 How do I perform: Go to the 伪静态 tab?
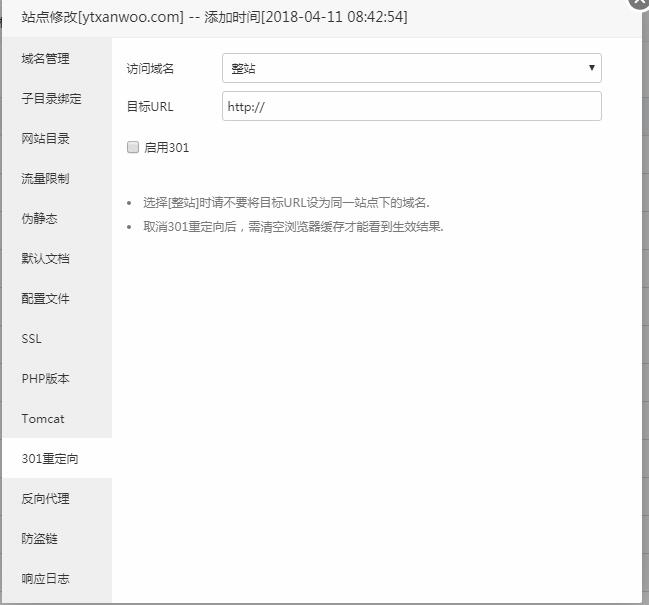point(40,219)
